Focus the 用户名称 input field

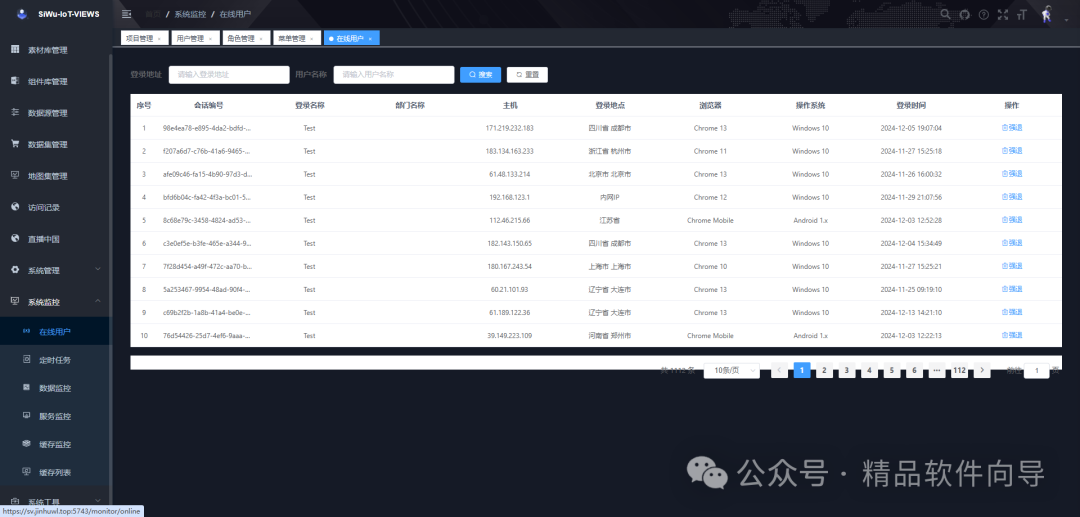pos(394,74)
